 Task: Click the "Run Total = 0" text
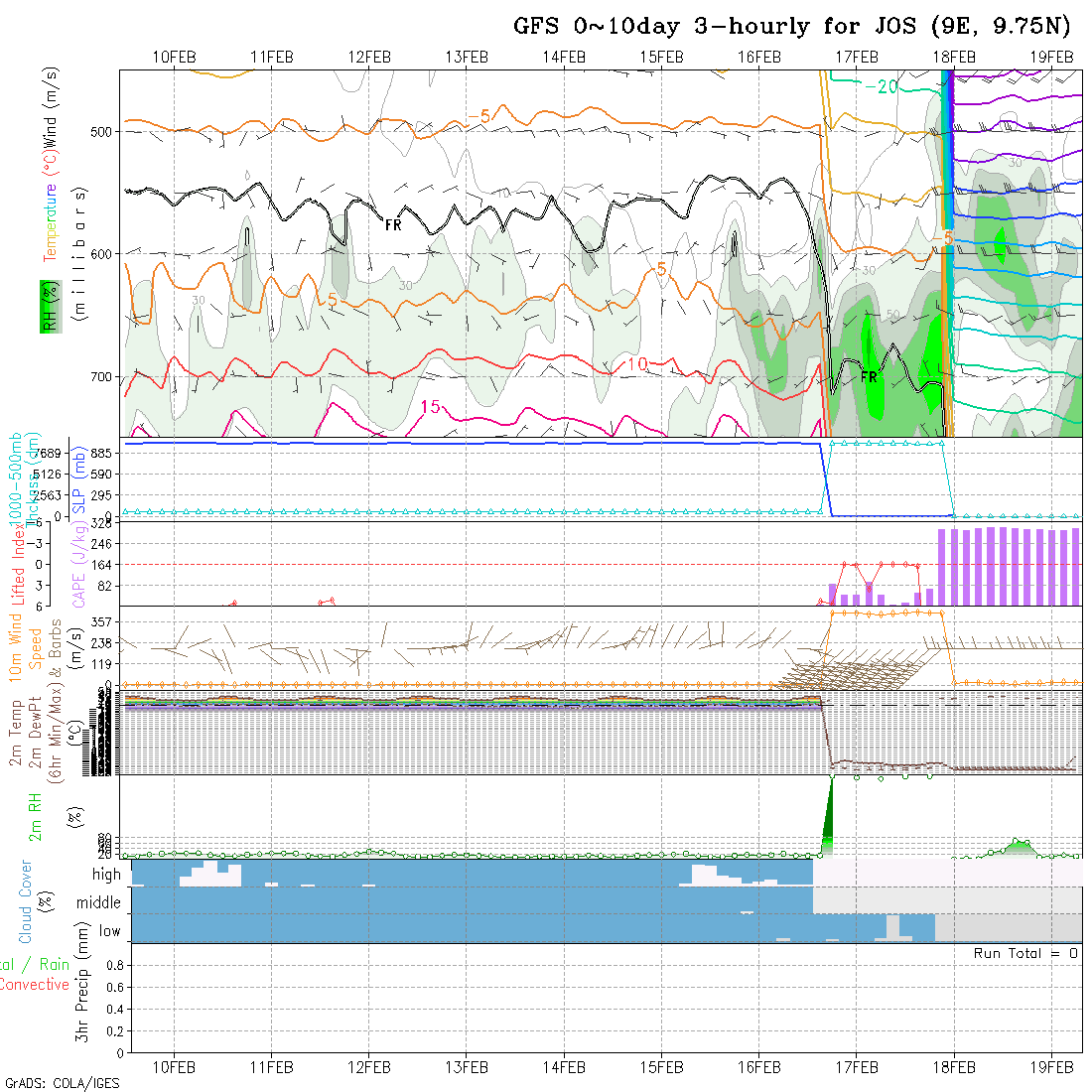(x=1025, y=953)
